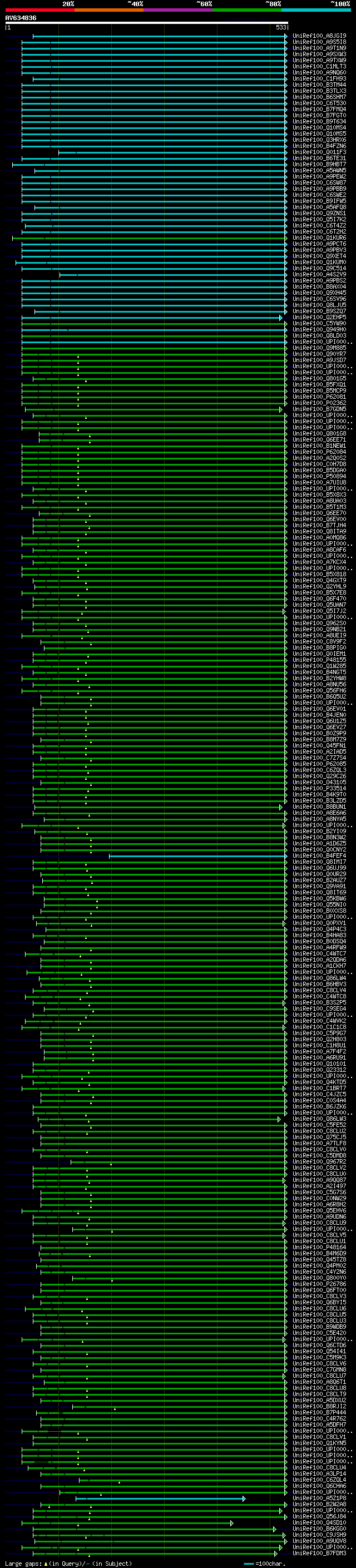Select the UniRef100_A9PBB9 label
This screenshot has height=1568, width=356.
coord(319,189)
